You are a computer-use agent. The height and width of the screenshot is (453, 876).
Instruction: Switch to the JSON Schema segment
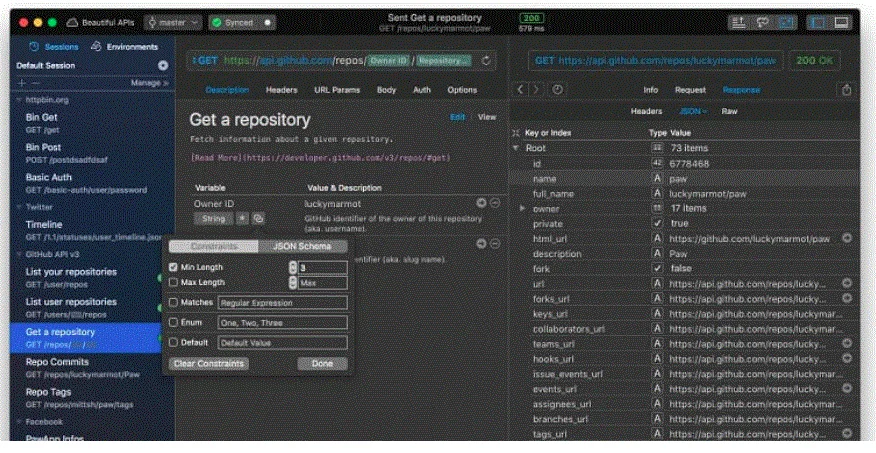(302, 246)
